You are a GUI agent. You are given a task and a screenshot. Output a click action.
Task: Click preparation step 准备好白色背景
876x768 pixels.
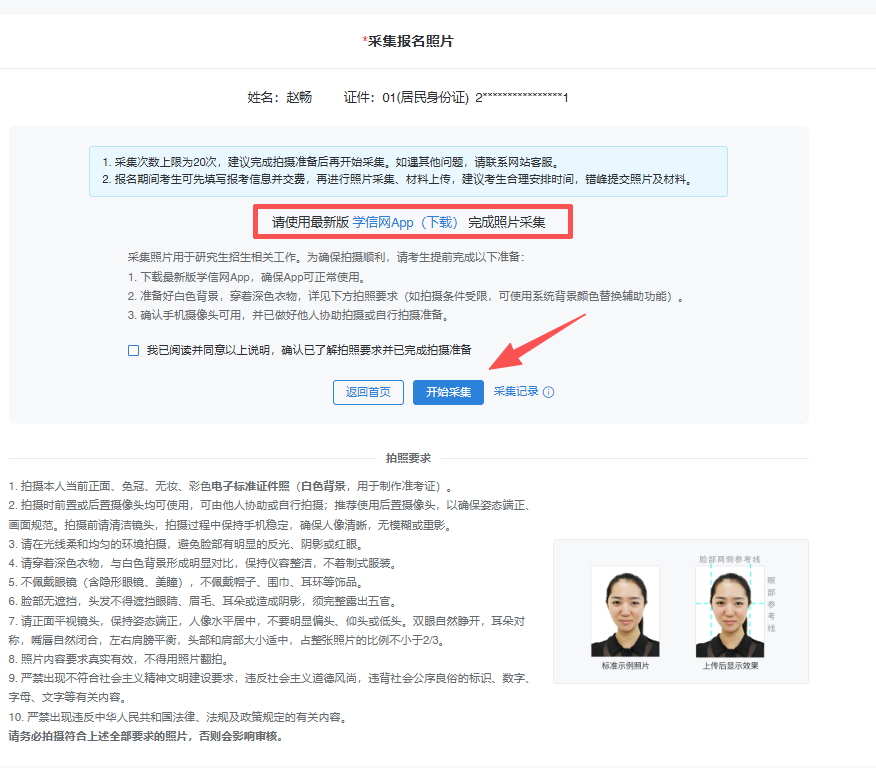[406, 296]
